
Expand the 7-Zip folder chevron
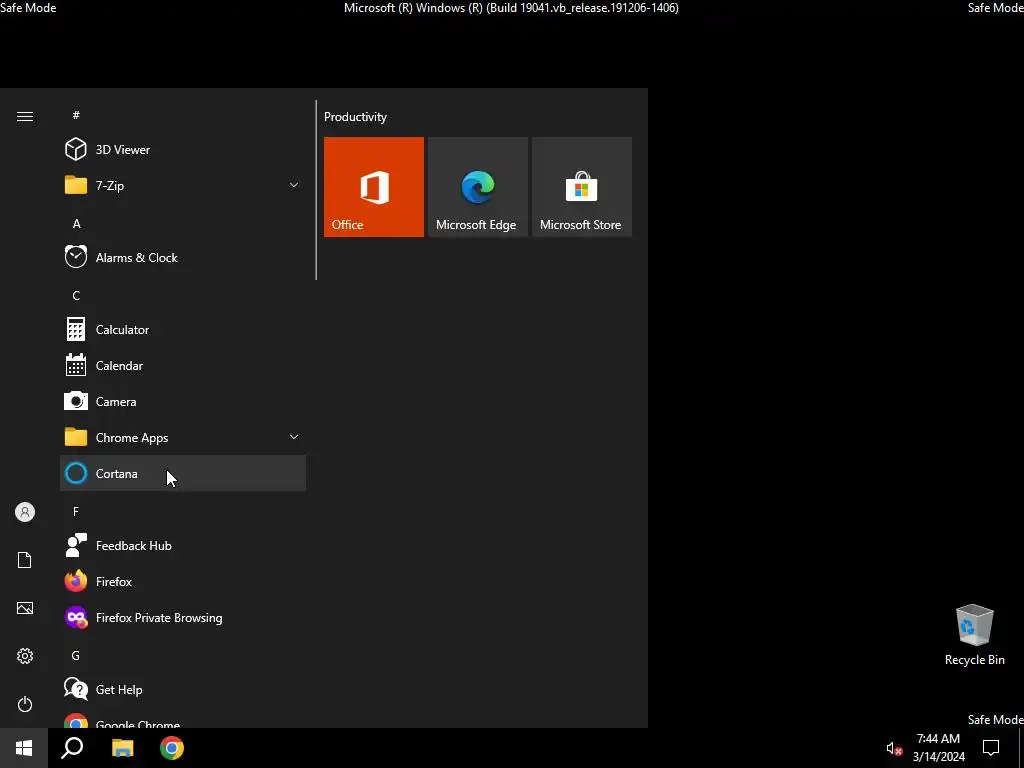[x=294, y=185]
